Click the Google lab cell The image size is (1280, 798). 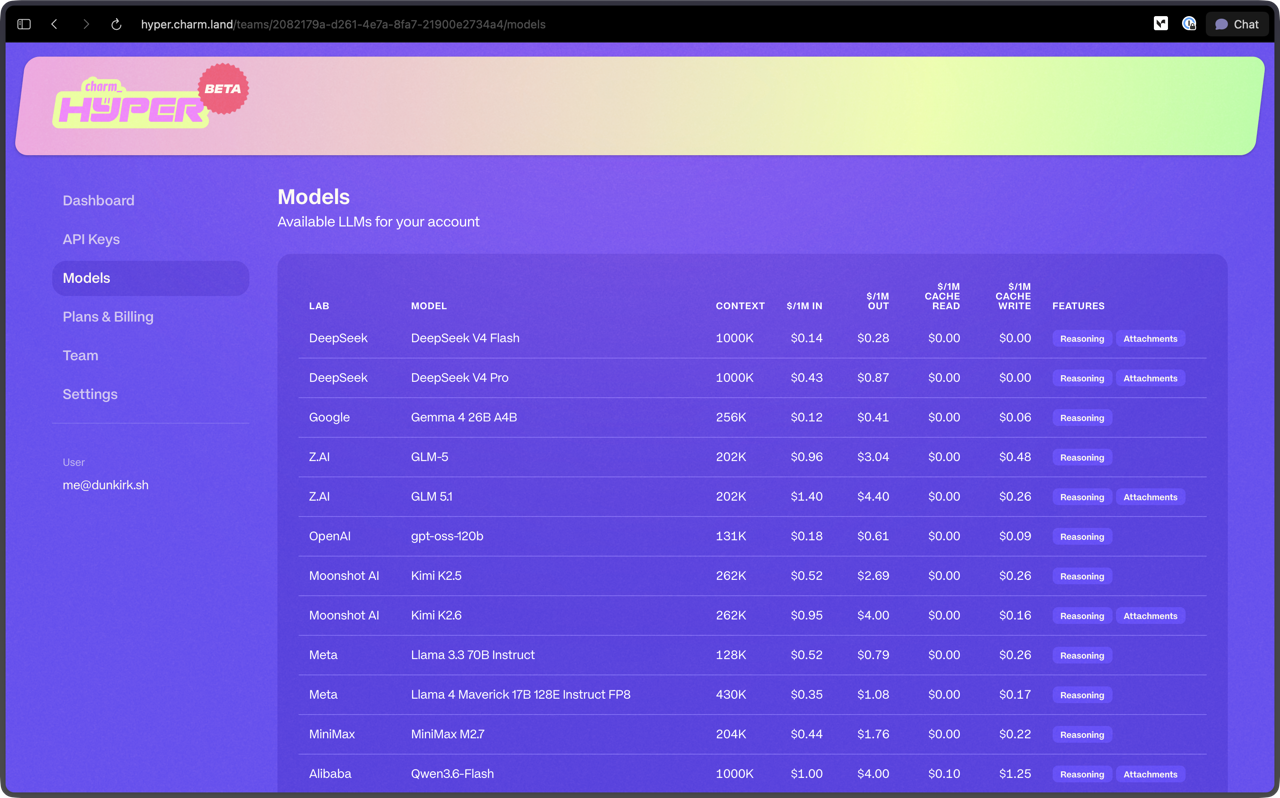[329, 417]
